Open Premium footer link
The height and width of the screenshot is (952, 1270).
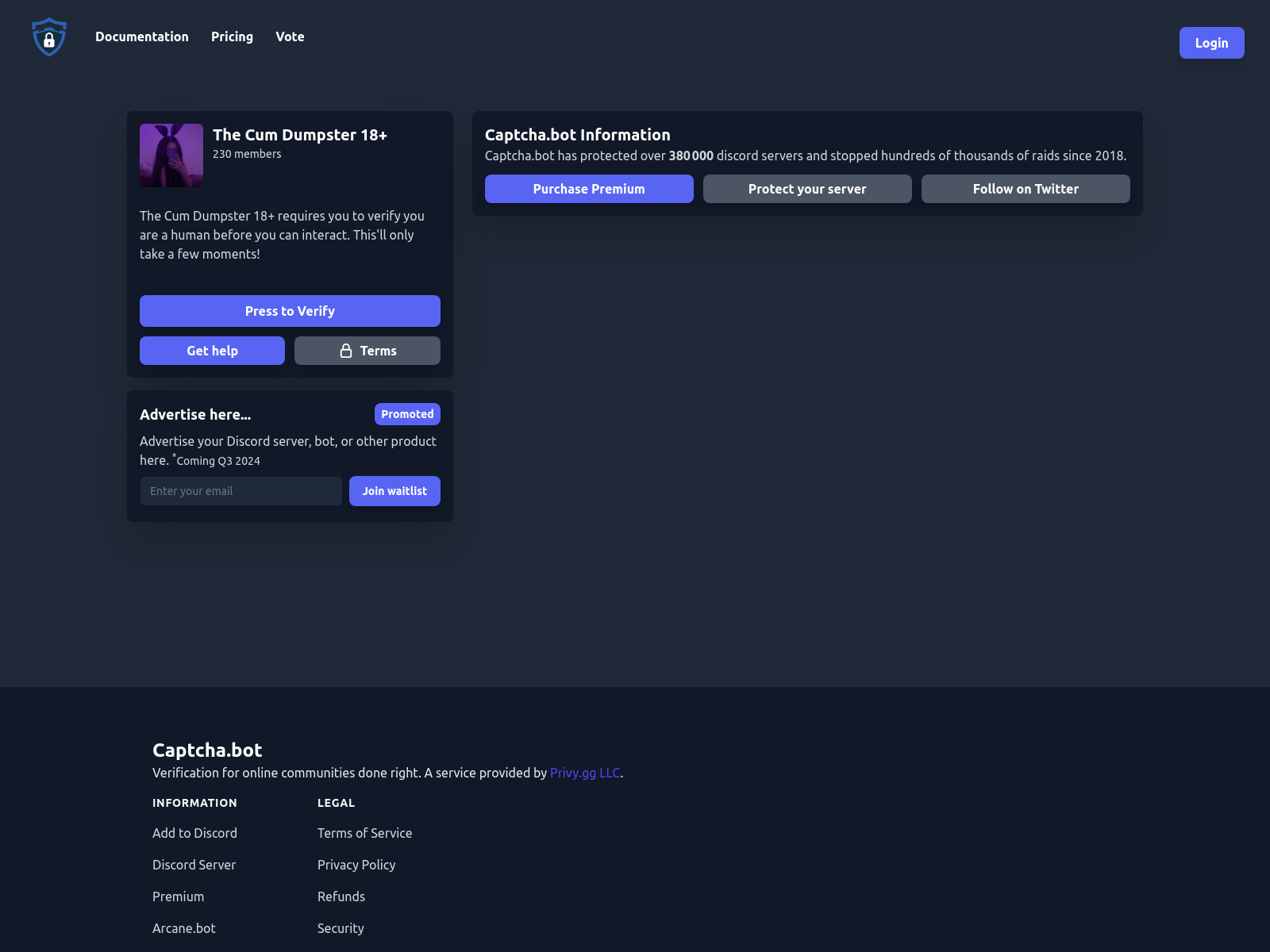178,896
